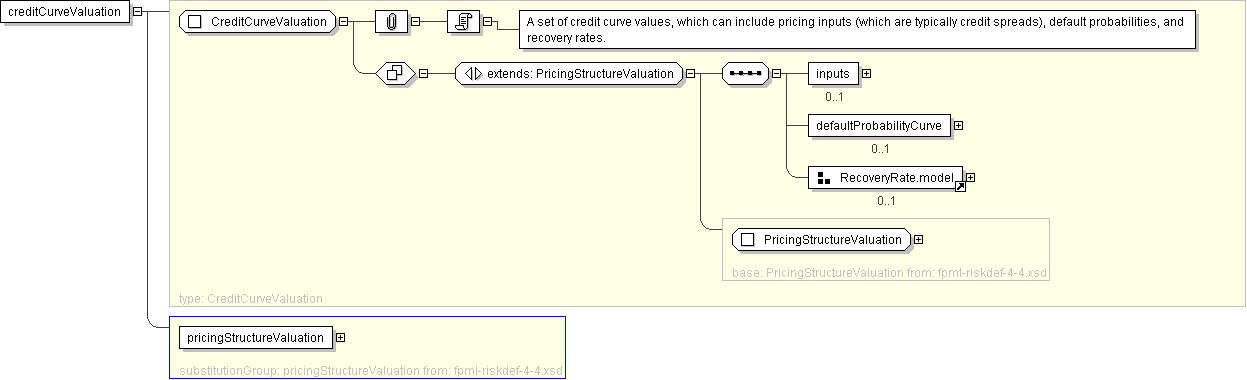The height and width of the screenshot is (380, 1247).
Task: Click the CreditCurveValuation complex type square
Action: [x=196, y=21]
